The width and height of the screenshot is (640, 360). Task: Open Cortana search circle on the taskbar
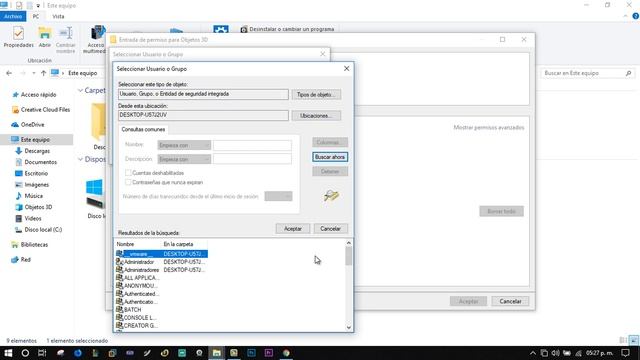tap(25, 353)
